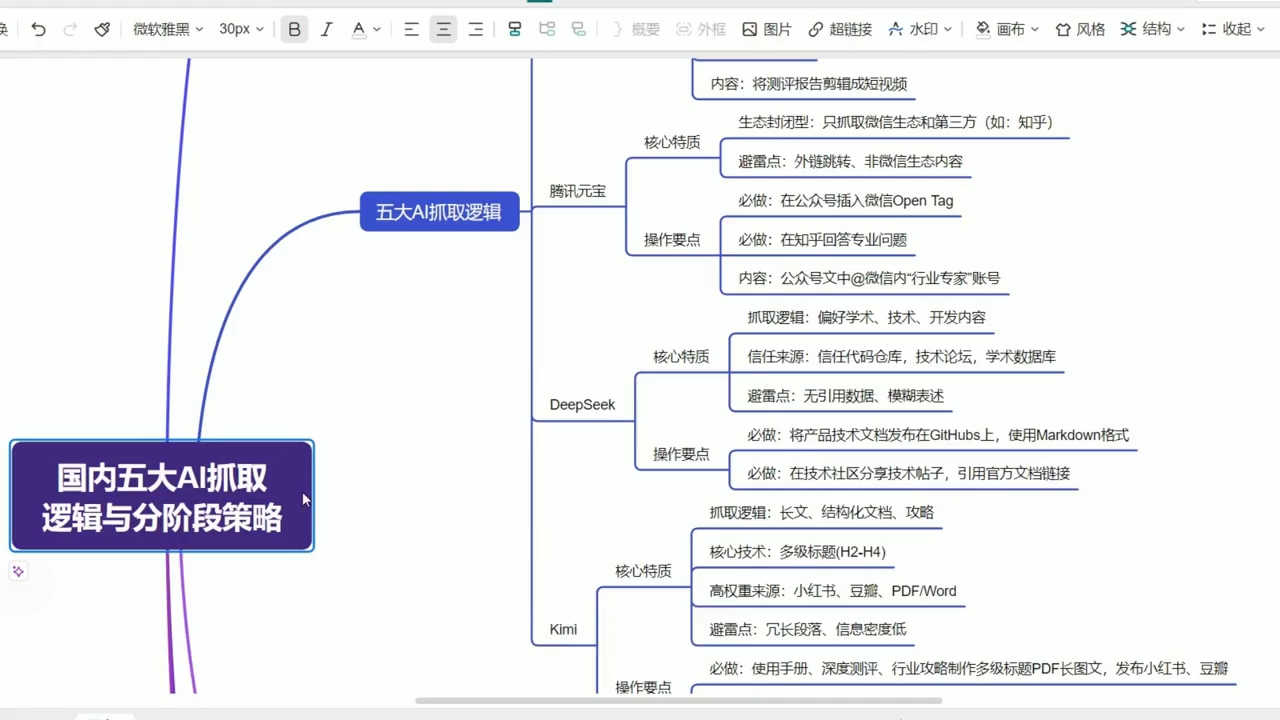
Task: Select 必做：将产品技术文档发布在GitHubs上 node
Action: [938, 435]
